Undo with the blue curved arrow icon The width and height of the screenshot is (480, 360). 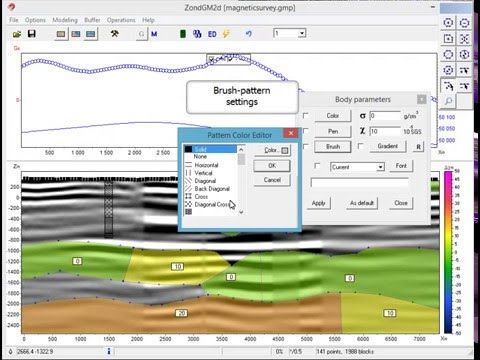click(248, 34)
